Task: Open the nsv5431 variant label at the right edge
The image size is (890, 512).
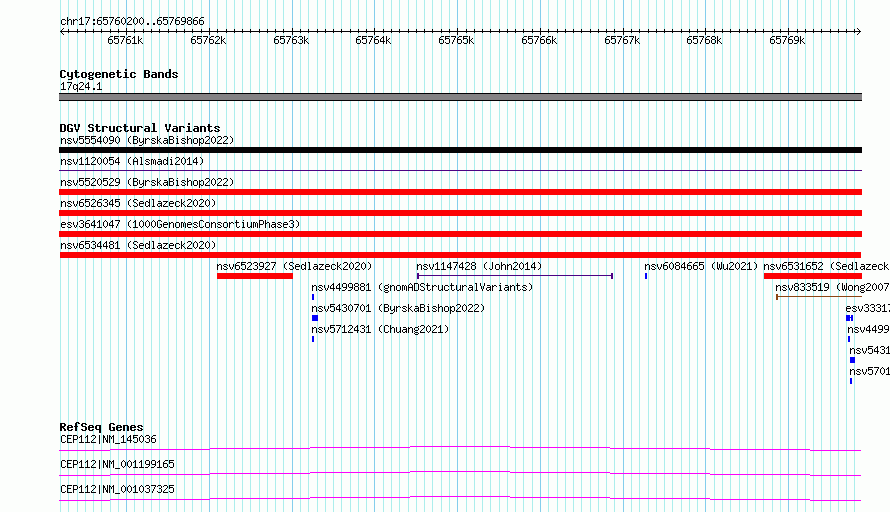Action: click(x=869, y=350)
